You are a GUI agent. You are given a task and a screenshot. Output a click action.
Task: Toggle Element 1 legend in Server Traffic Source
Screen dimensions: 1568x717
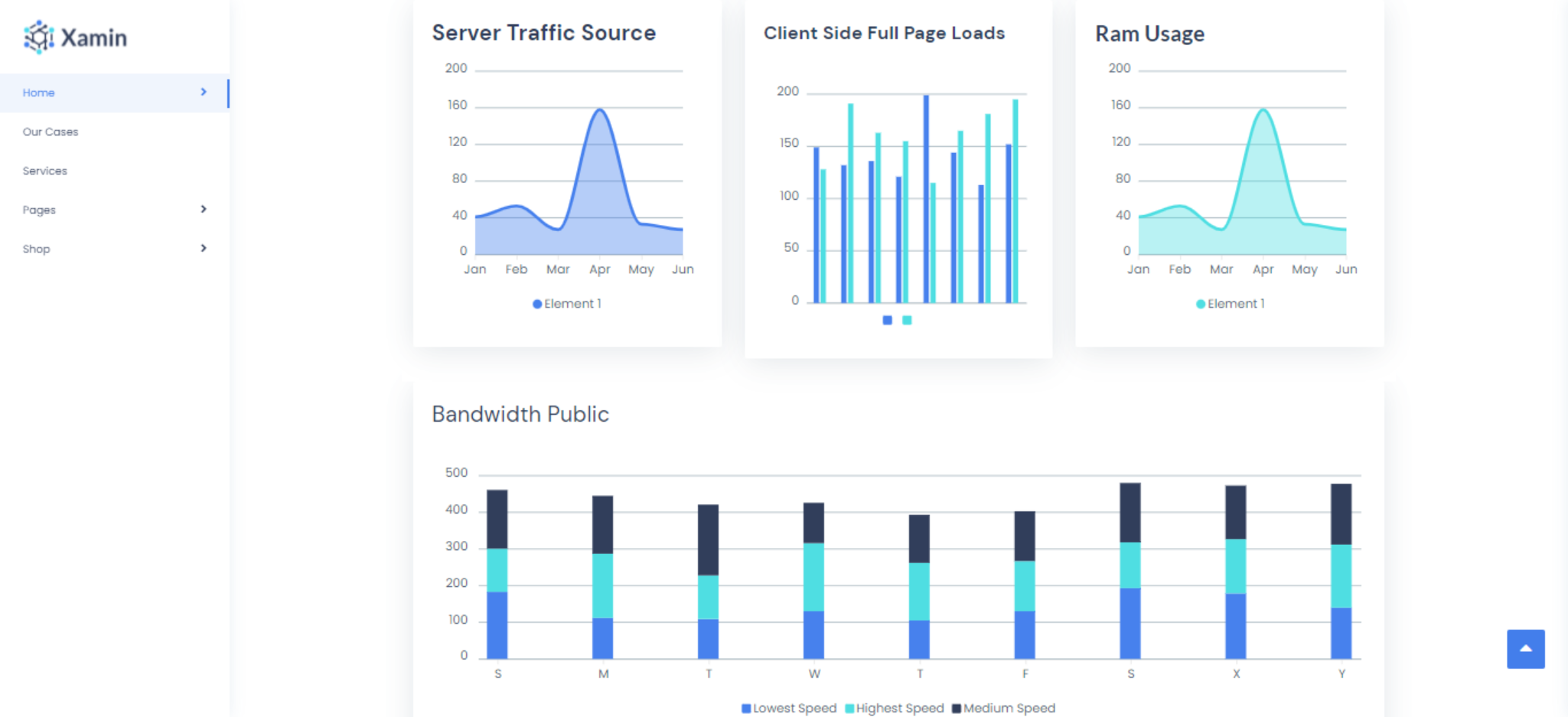[567, 304]
